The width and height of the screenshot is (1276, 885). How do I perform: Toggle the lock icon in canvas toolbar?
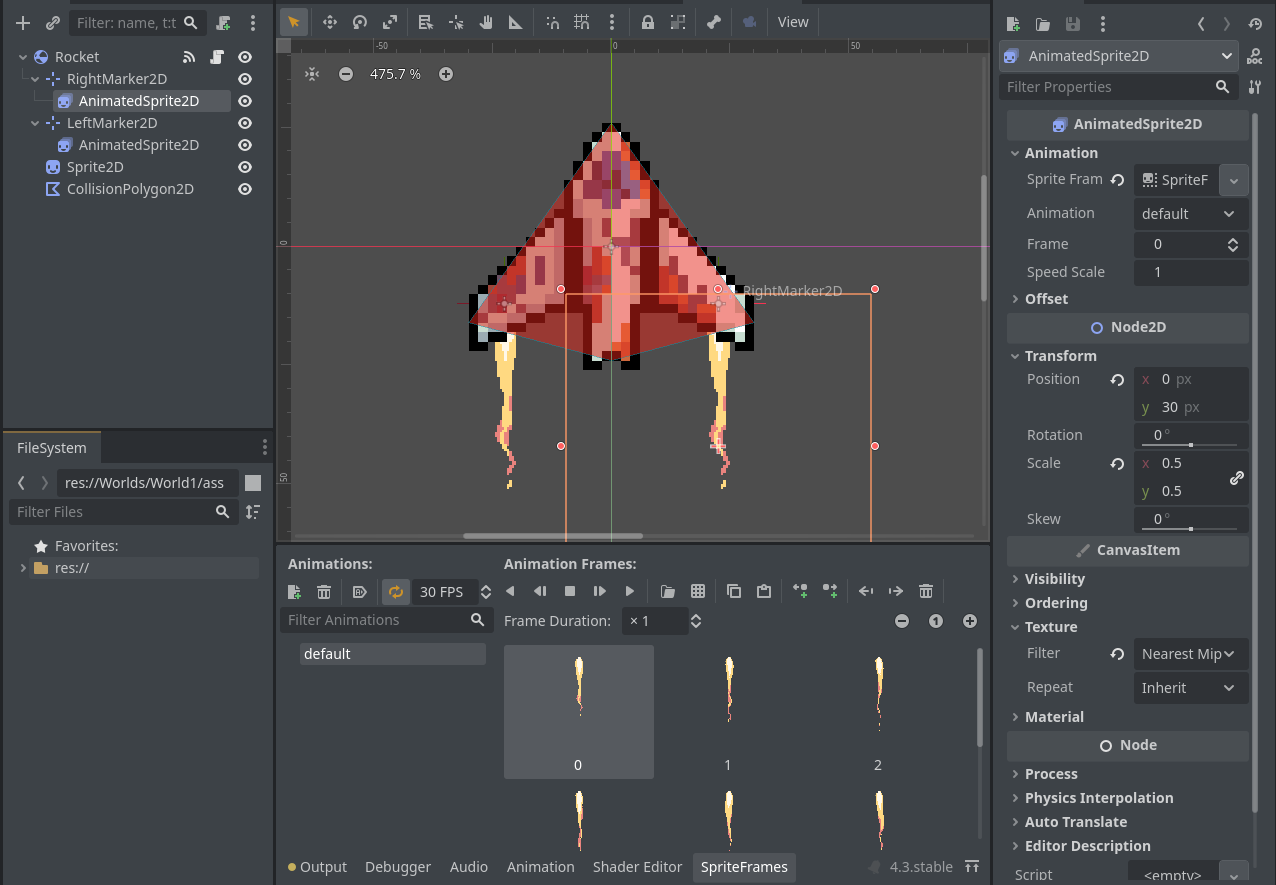coord(648,21)
